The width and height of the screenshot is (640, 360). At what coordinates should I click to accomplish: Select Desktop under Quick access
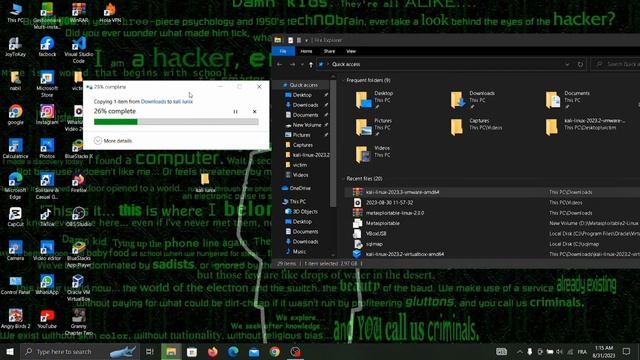point(302,95)
